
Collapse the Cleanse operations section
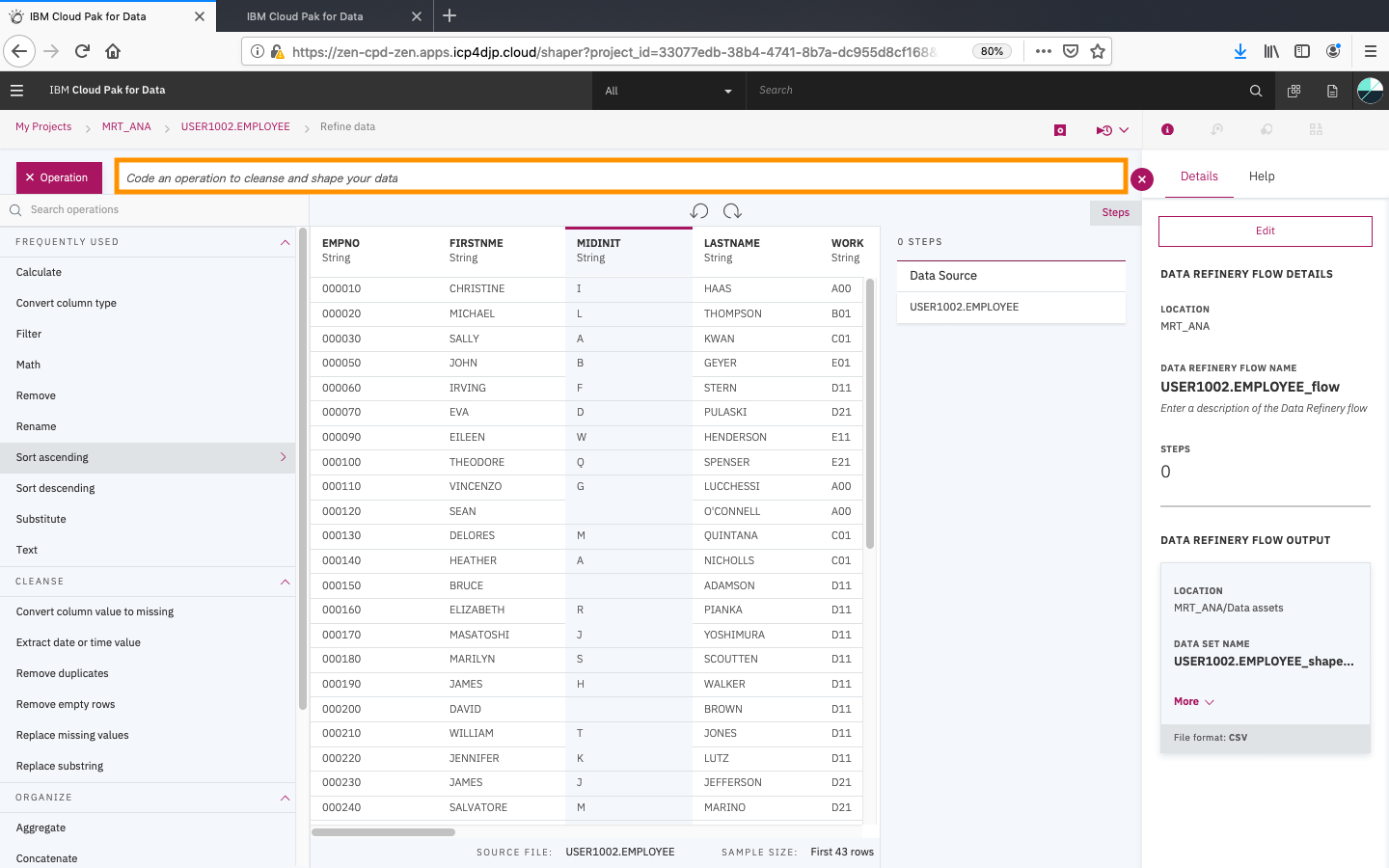point(285,582)
